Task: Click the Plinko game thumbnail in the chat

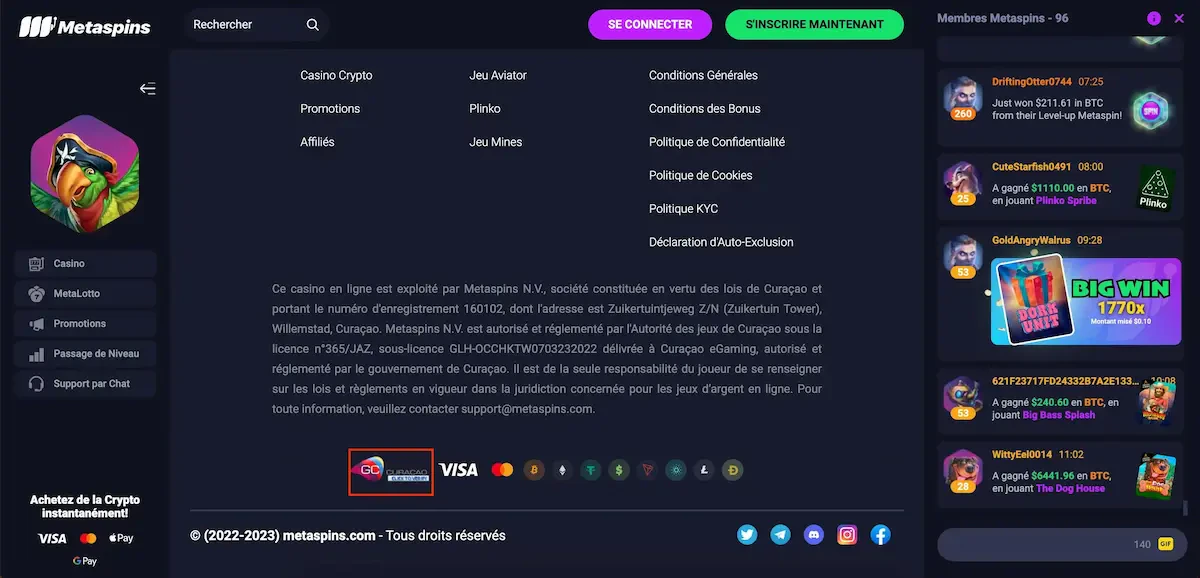Action: [1153, 188]
